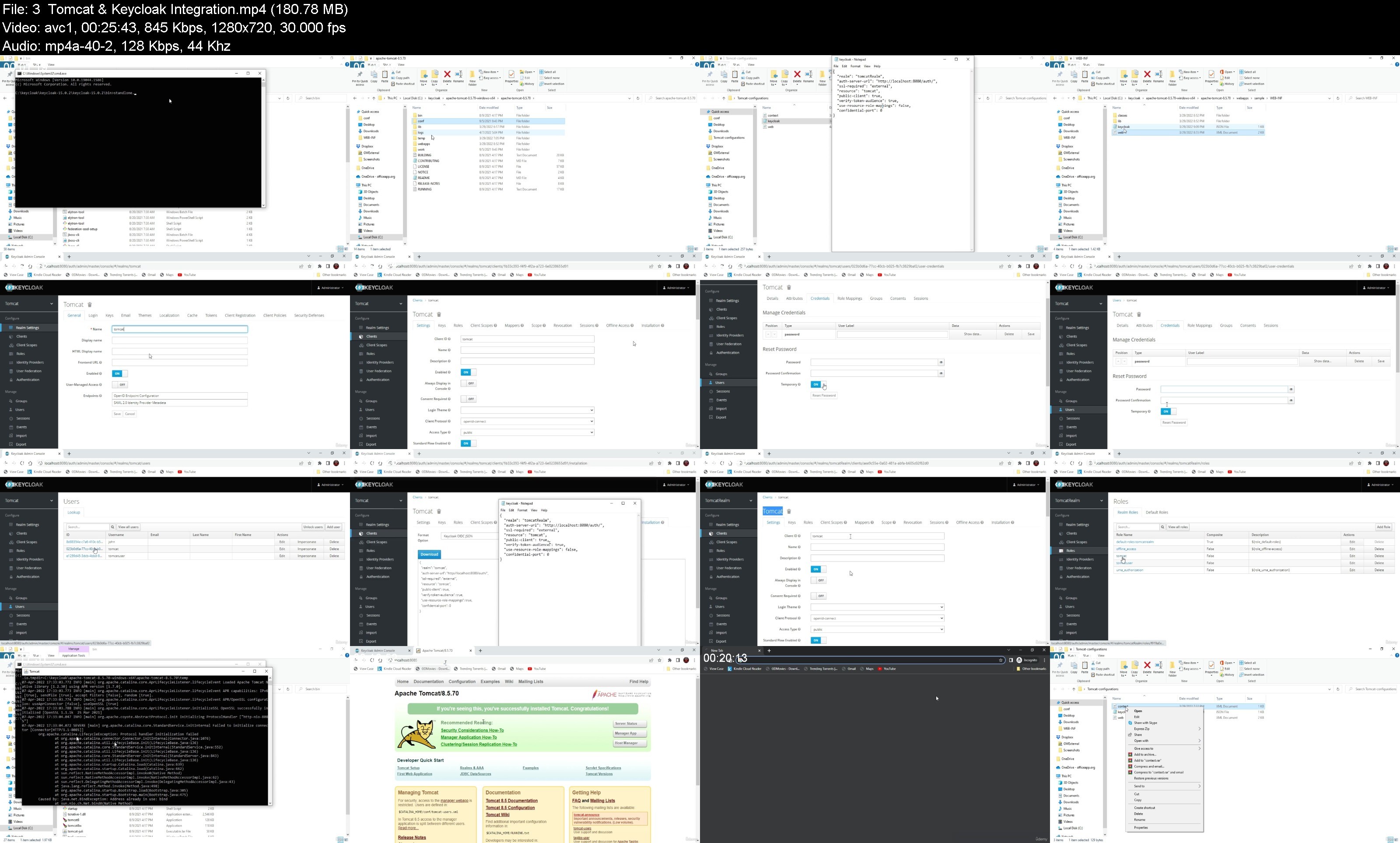Switch to Security Defenses tab in Realm Settings
The height and width of the screenshot is (843, 1400).
(x=309, y=315)
